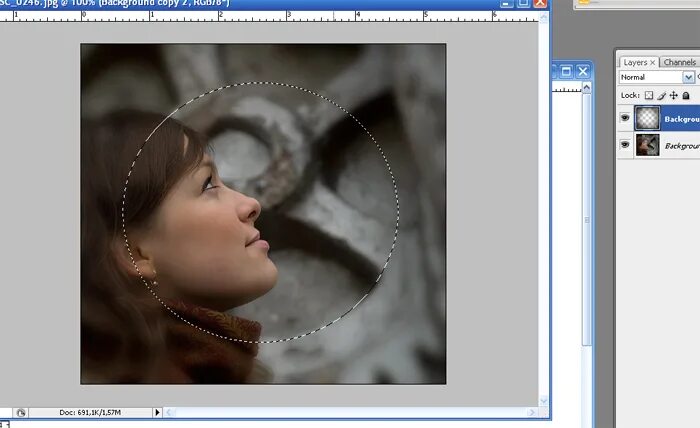Click the Doc: 691,1K/1,57M status readout
The image size is (700, 428).
90,413
